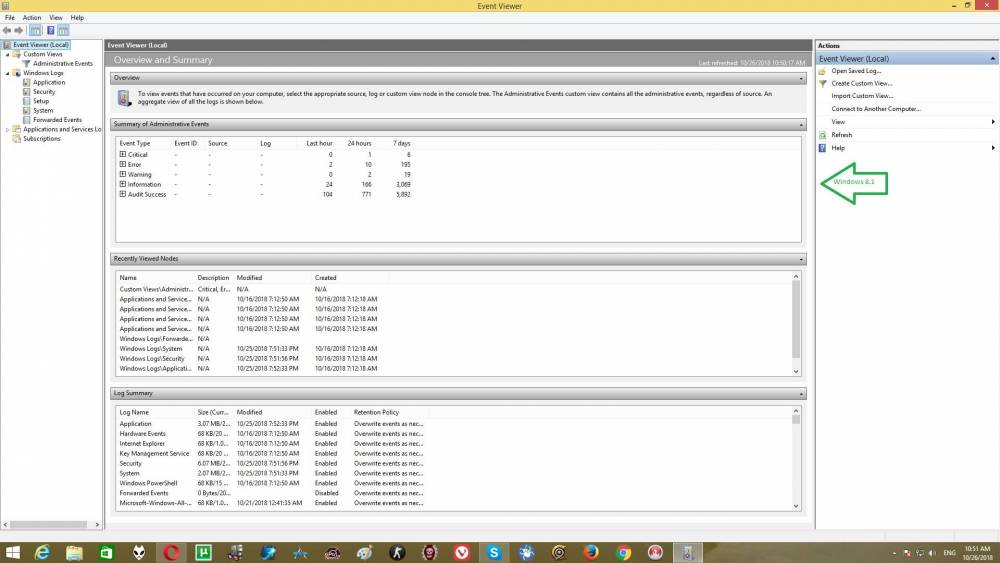Select Key Management Service log row

pos(271,453)
